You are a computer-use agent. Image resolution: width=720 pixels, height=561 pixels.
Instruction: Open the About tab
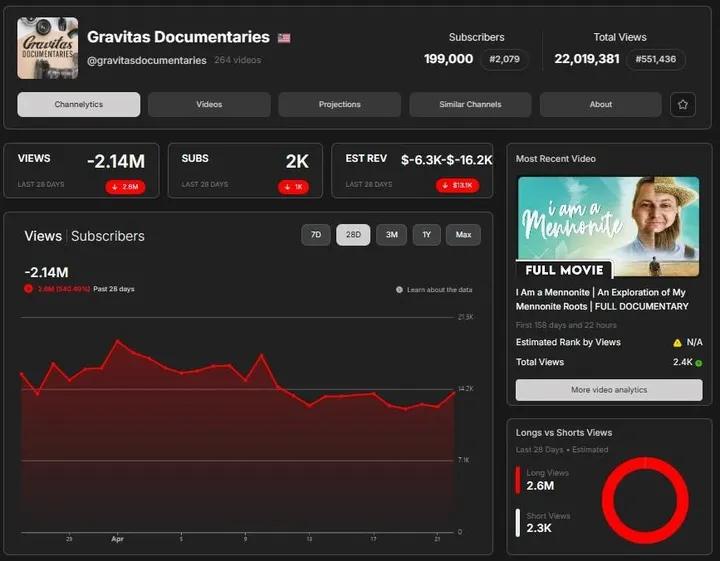(601, 105)
